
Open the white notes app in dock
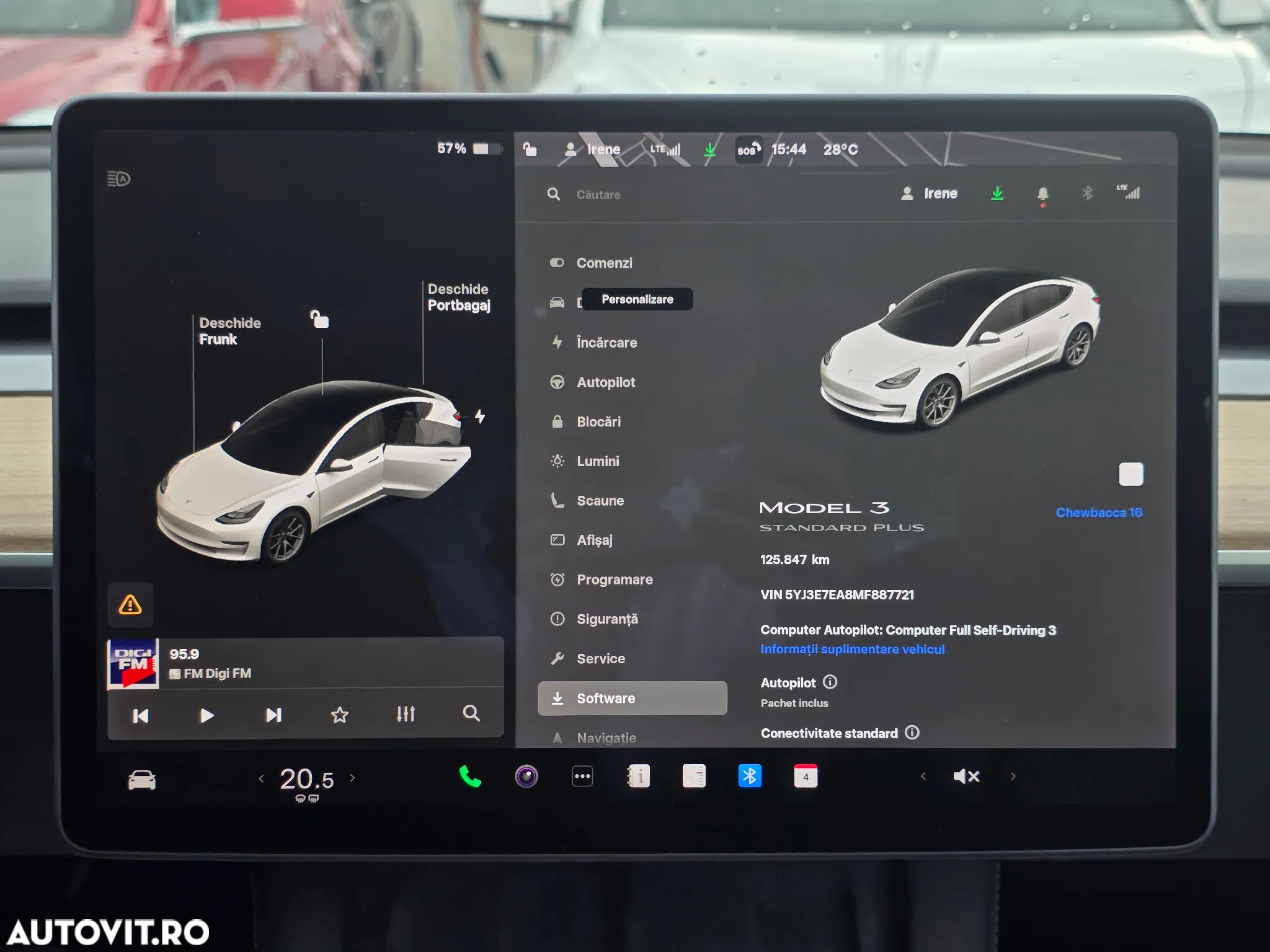tap(694, 776)
